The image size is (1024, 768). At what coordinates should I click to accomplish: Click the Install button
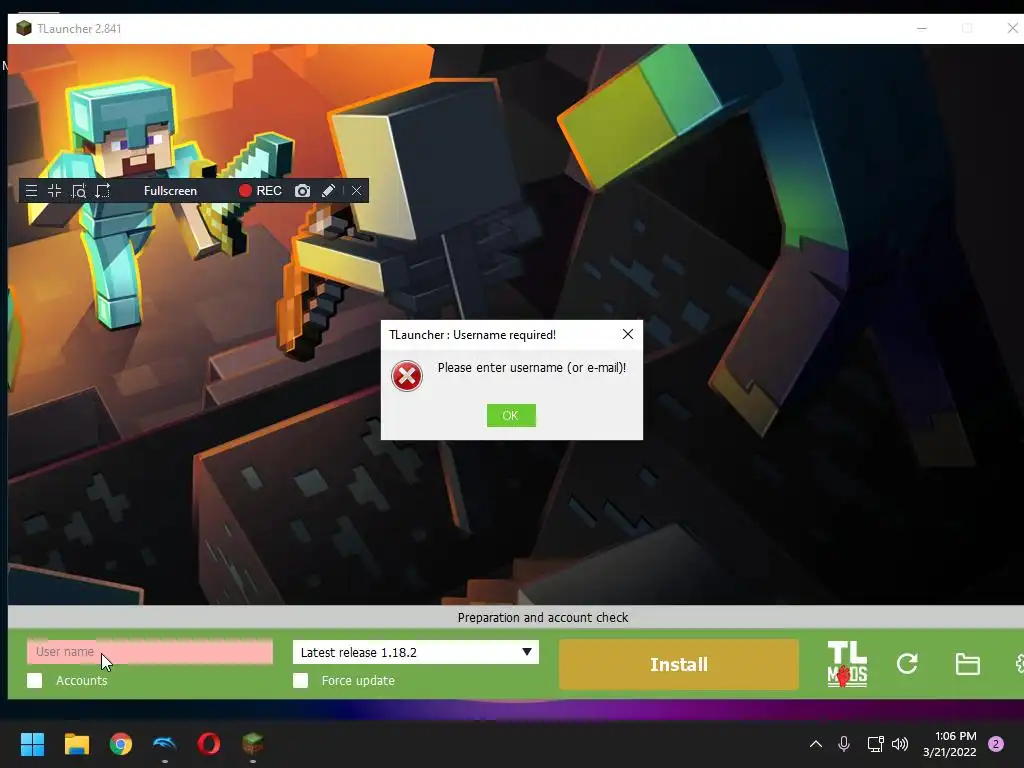click(x=679, y=664)
